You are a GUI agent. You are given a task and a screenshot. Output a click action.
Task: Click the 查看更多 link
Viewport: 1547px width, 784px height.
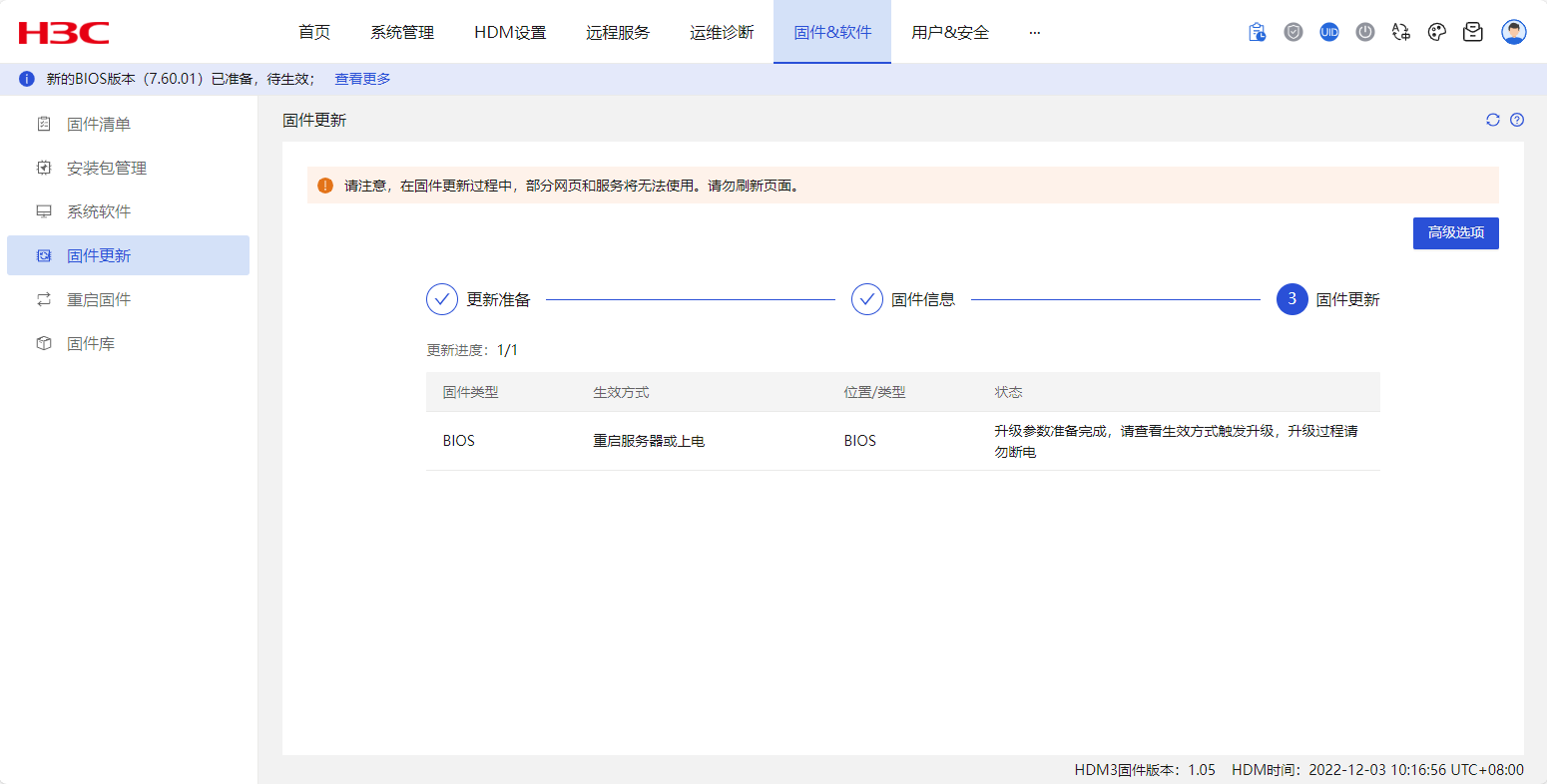click(362, 79)
